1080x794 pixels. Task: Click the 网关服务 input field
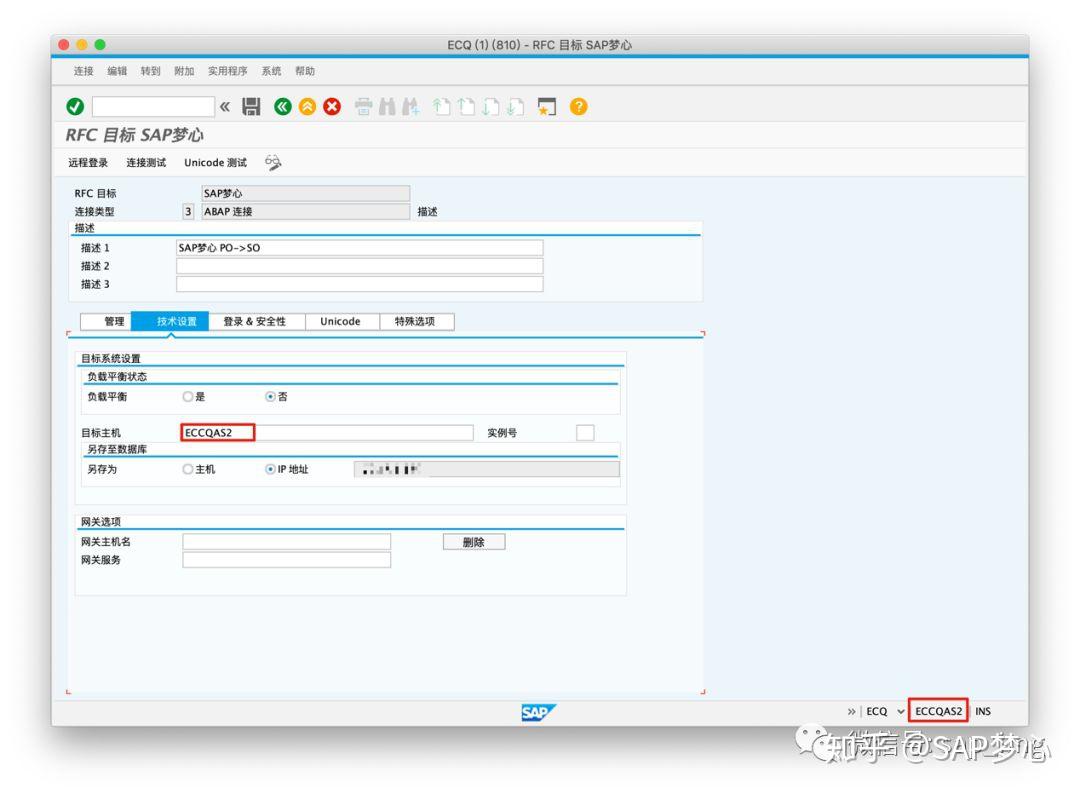tap(287, 560)
